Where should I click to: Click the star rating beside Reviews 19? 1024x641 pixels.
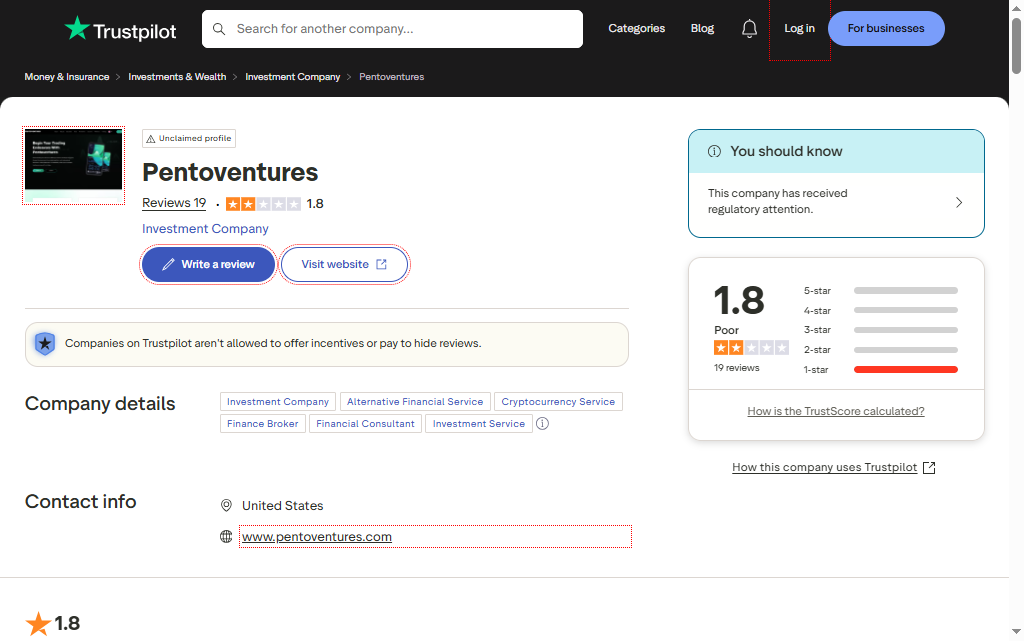tap(263, 204)
